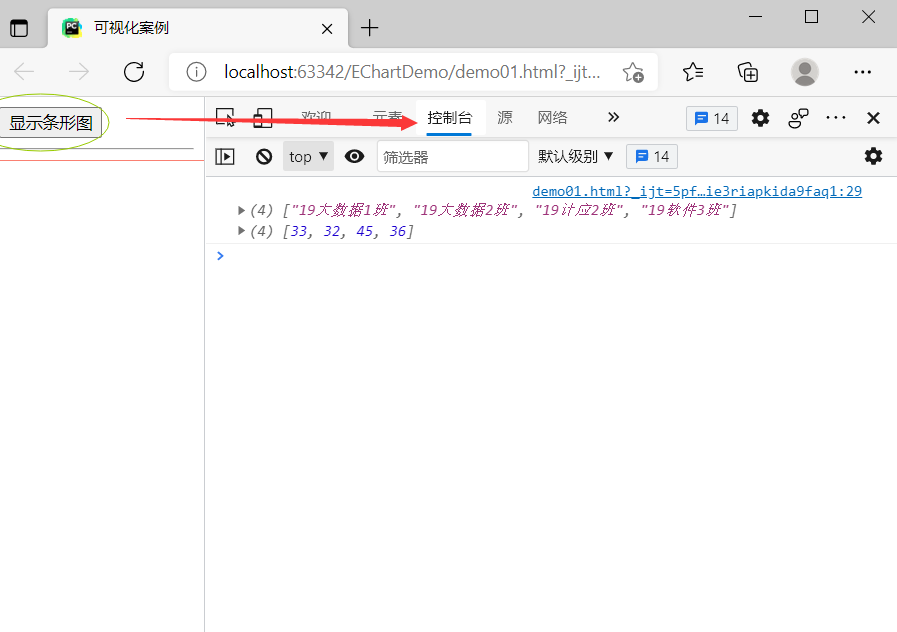Select the number 45 in the array
Image resolution: width=897 pixels, height=632 pixels.
[x=365, y=231]
